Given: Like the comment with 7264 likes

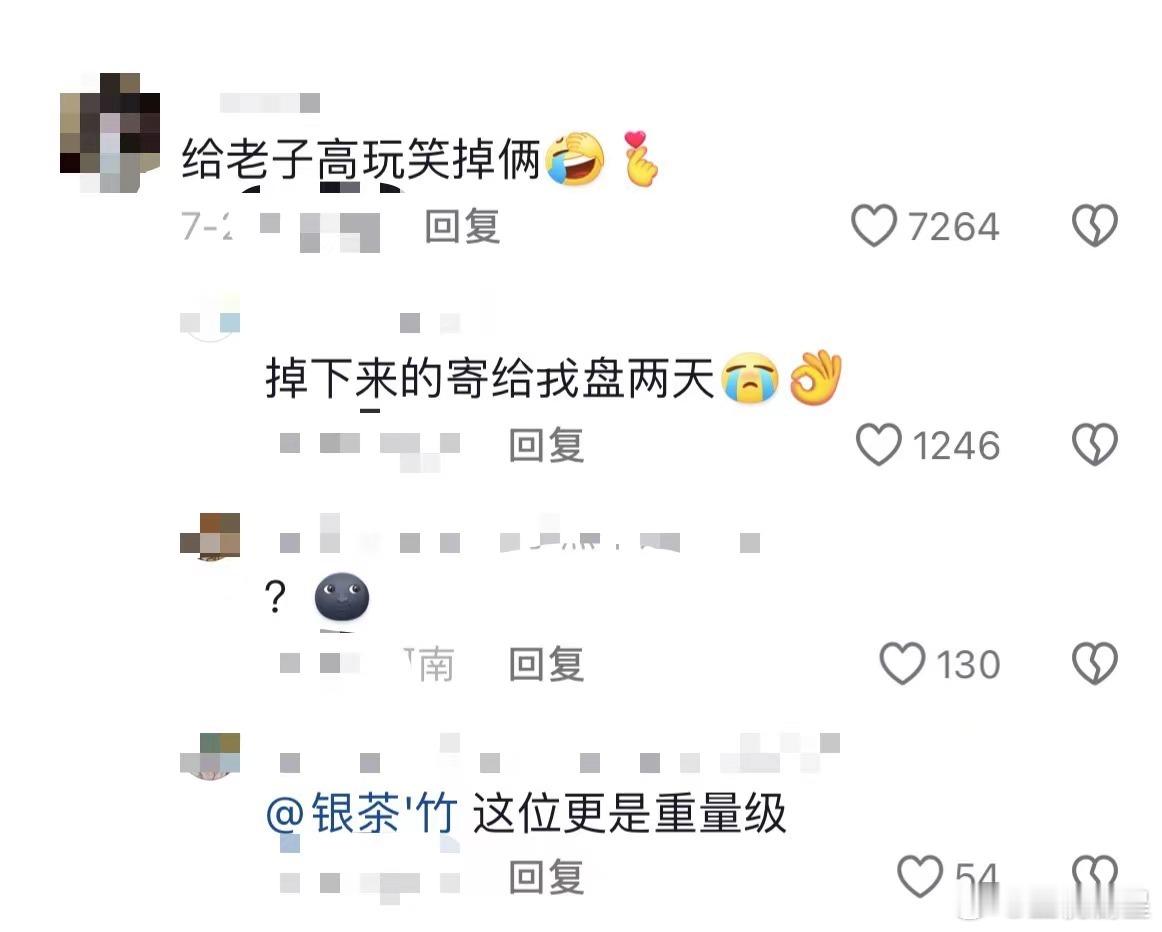Looking at the screenshot, I should 874,226.
